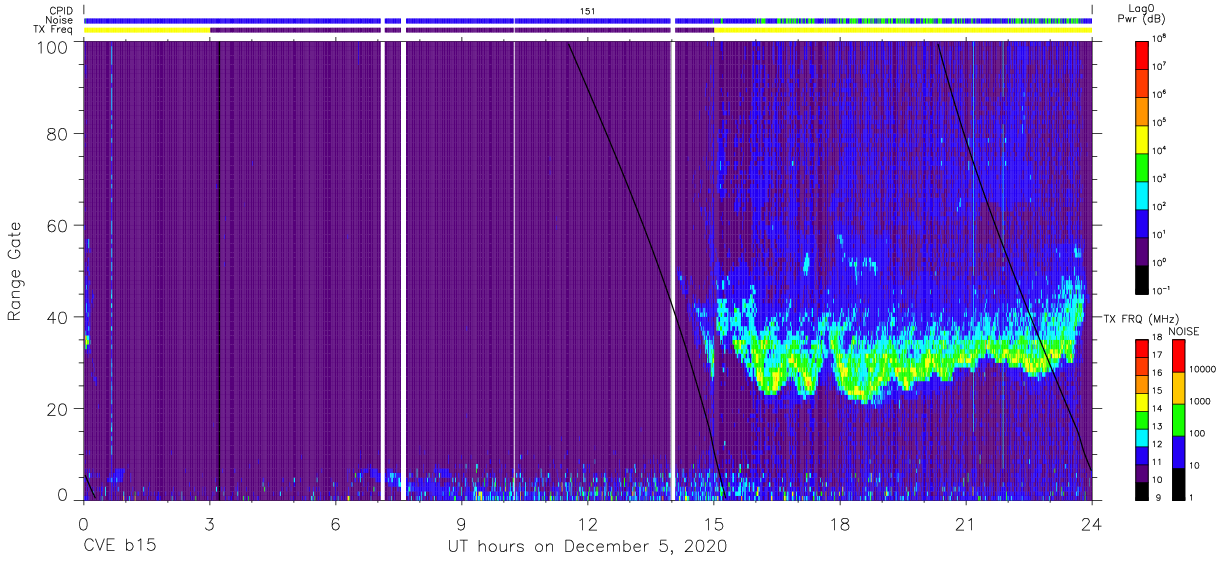Screen dimensions: 1228x567
Task: Click the green 1000 noise swatch
Action: (x=1179, y=419)
